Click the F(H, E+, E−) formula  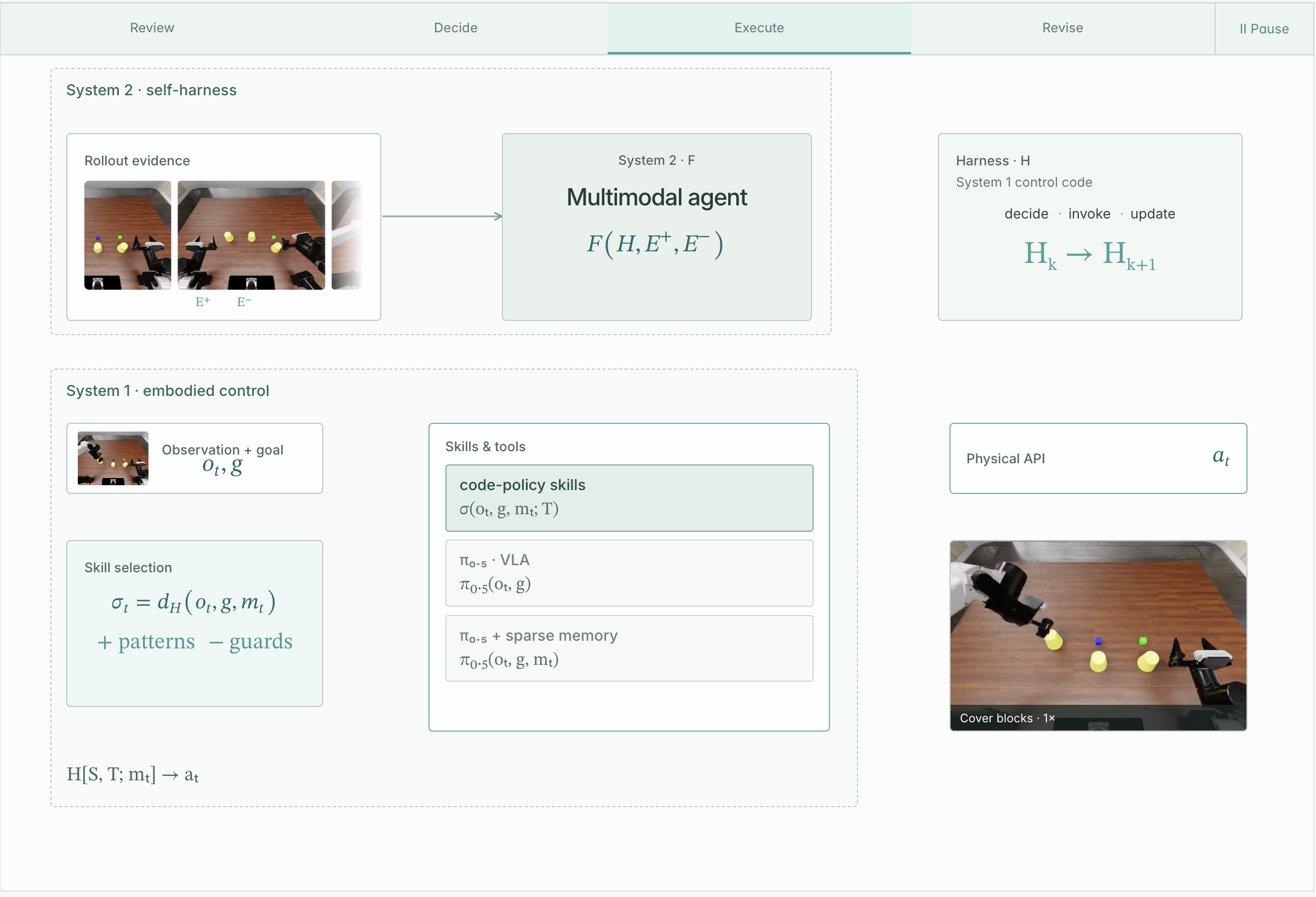point(656,244)
